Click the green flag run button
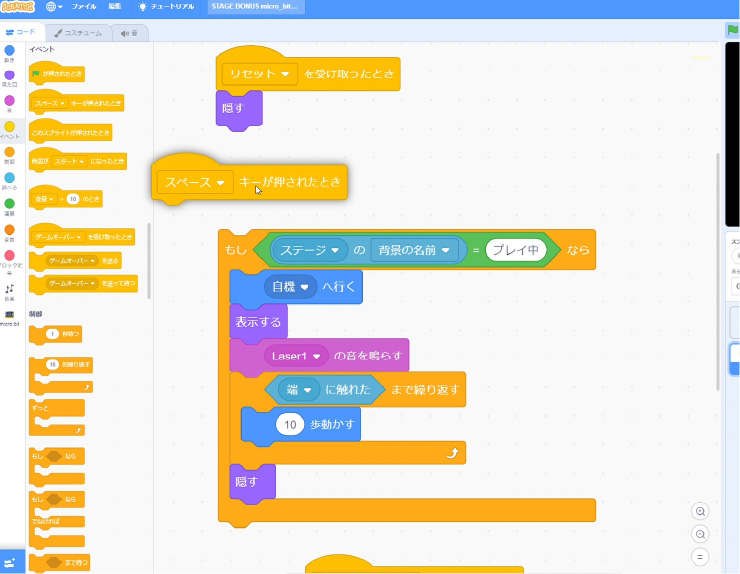 tap(733, 31)
